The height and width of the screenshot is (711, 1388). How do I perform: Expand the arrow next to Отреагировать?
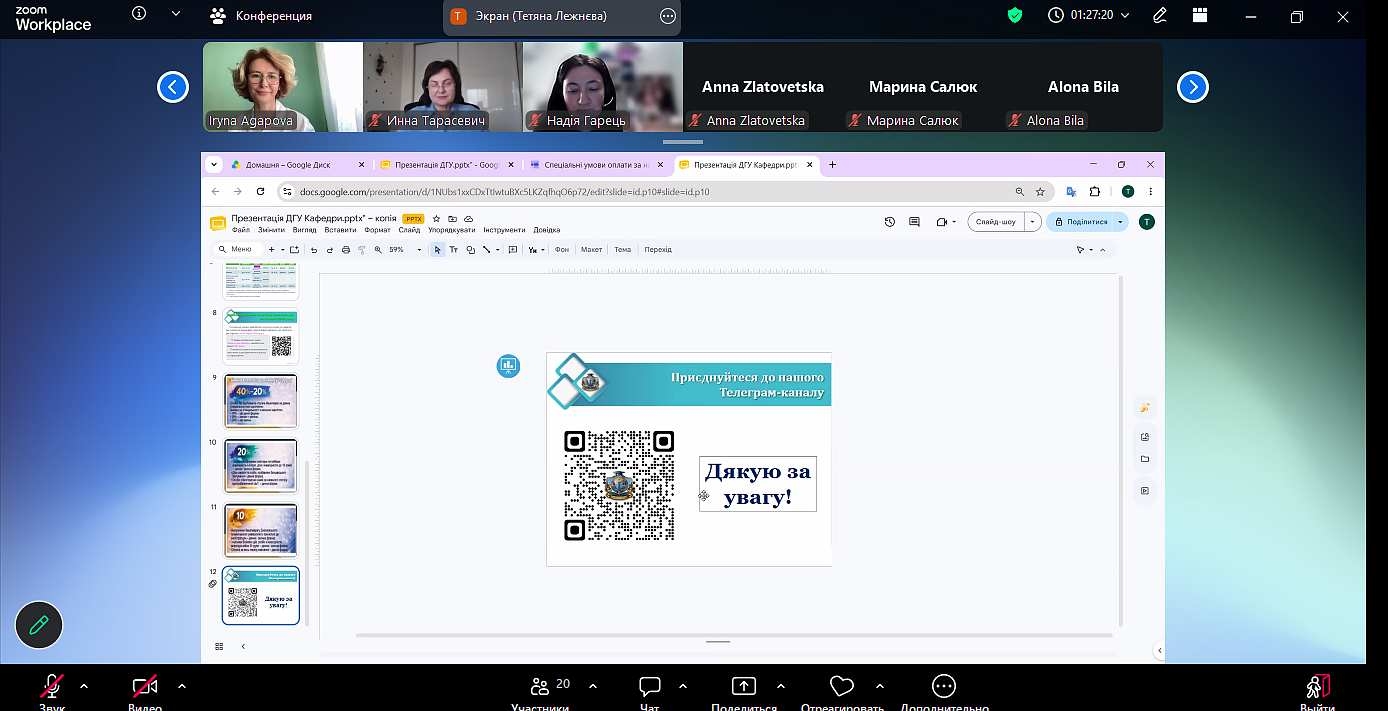click(880, 686)
